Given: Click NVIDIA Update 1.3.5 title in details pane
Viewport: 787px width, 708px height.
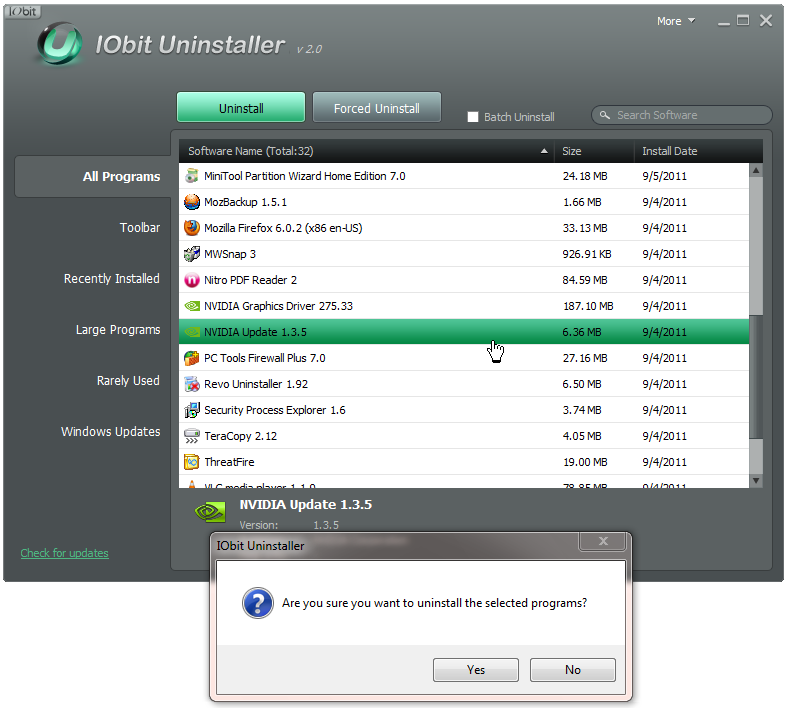Looking at the screenshot, I should pos(306,505).
